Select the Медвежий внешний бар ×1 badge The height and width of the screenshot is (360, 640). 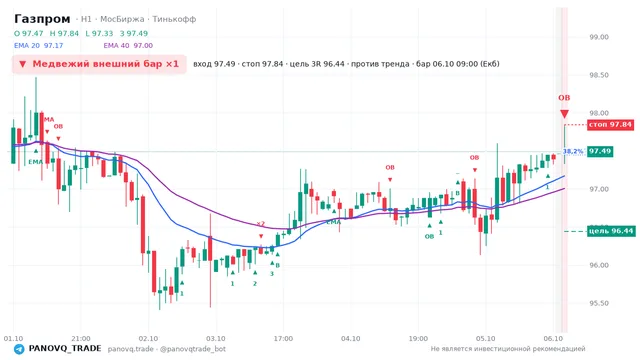pos(99,64)
